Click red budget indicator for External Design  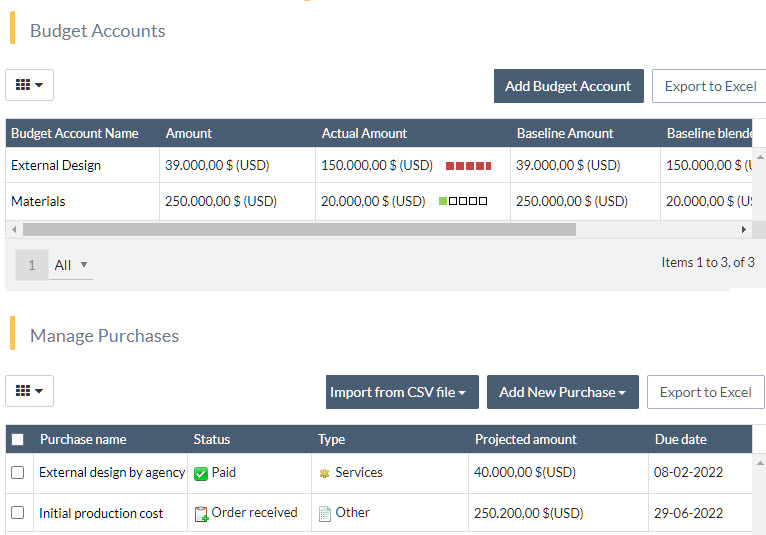tap(468, 166)
